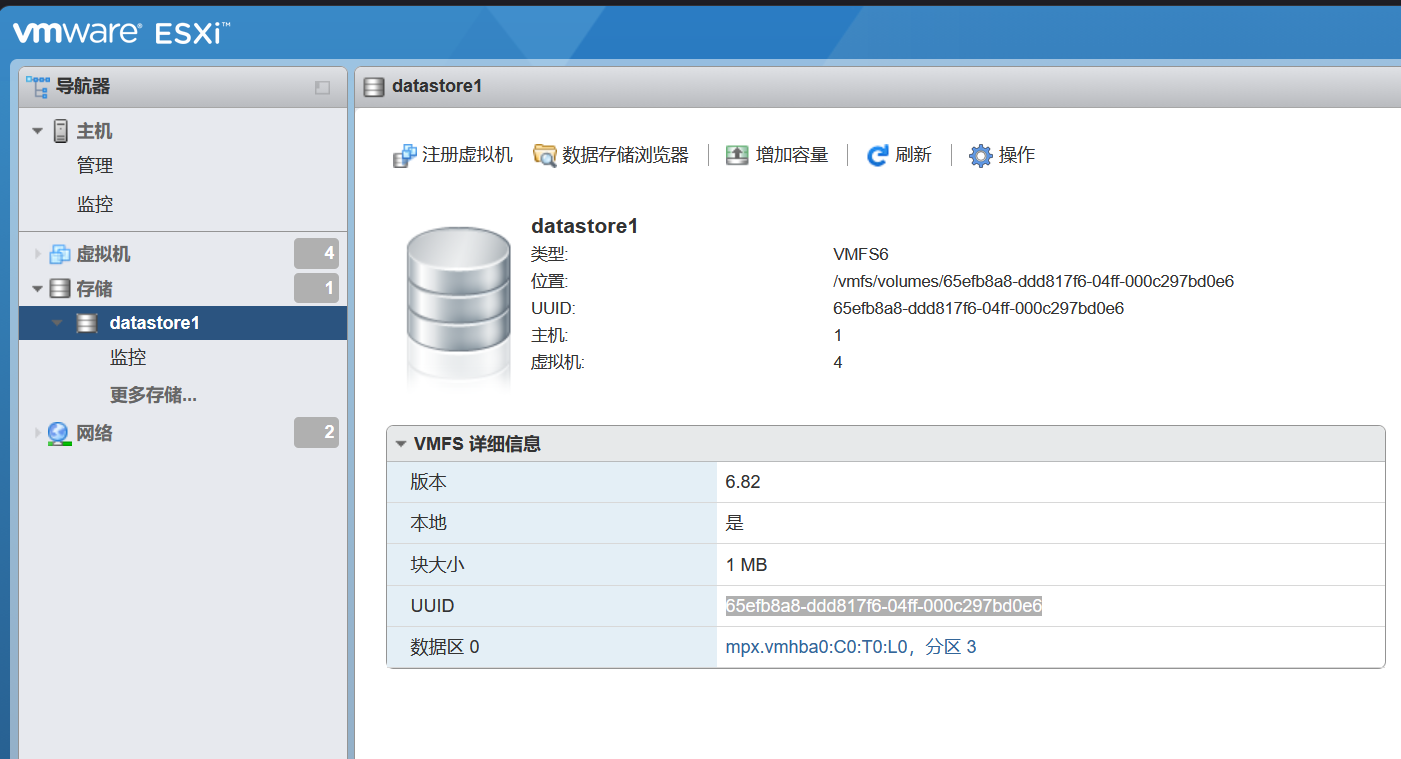1401x759 pixels.
Task: Click the network globe icon beside 网络
Action: click(60, 433)
